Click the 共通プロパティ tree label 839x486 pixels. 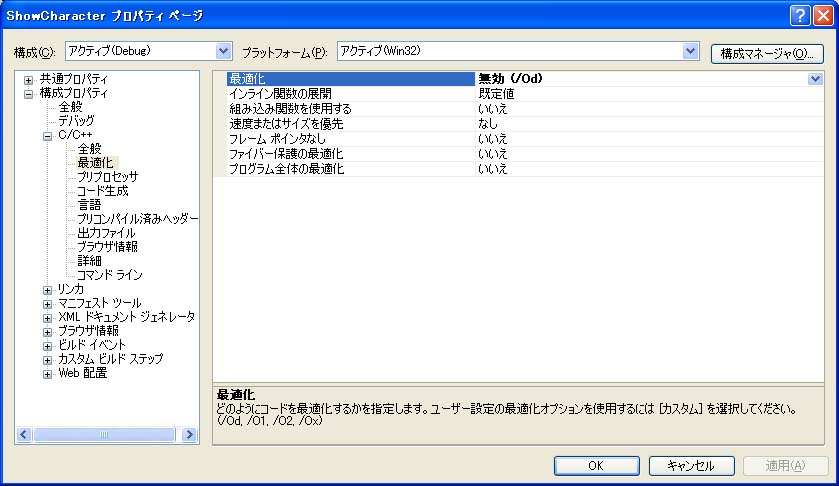coord(74,79)
